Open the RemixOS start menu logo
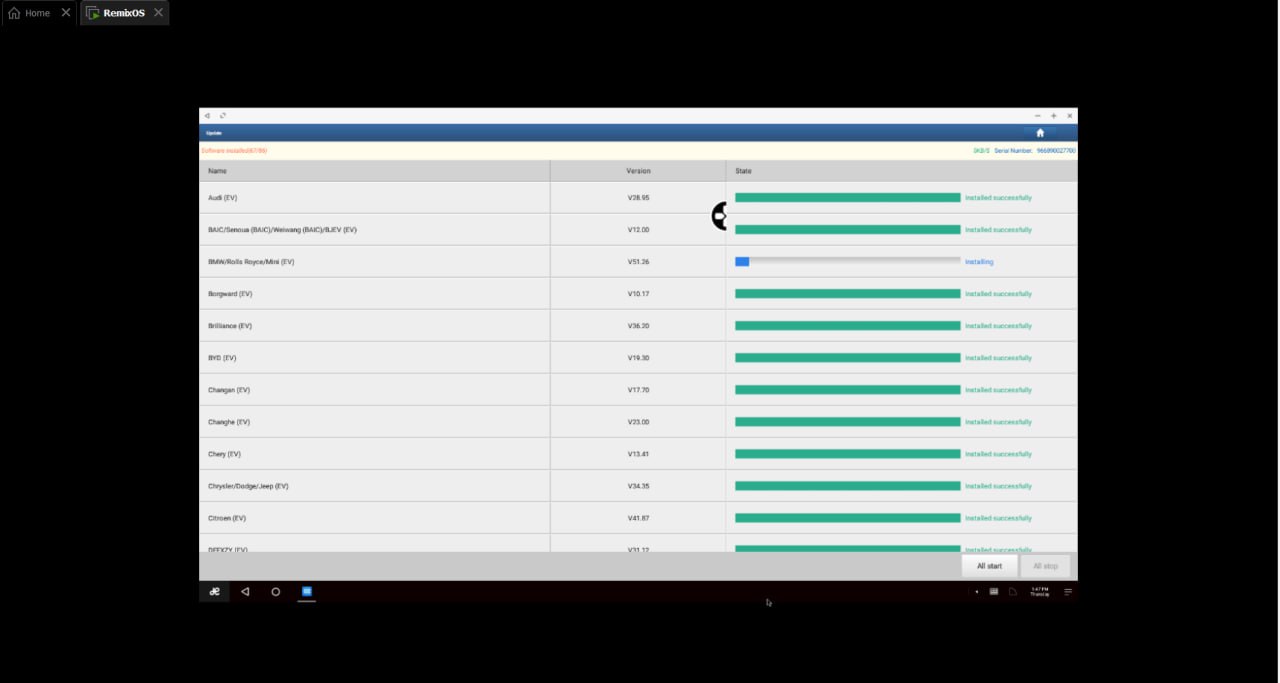The width and height of the screenshot is (1280, 683). [214, 592]
